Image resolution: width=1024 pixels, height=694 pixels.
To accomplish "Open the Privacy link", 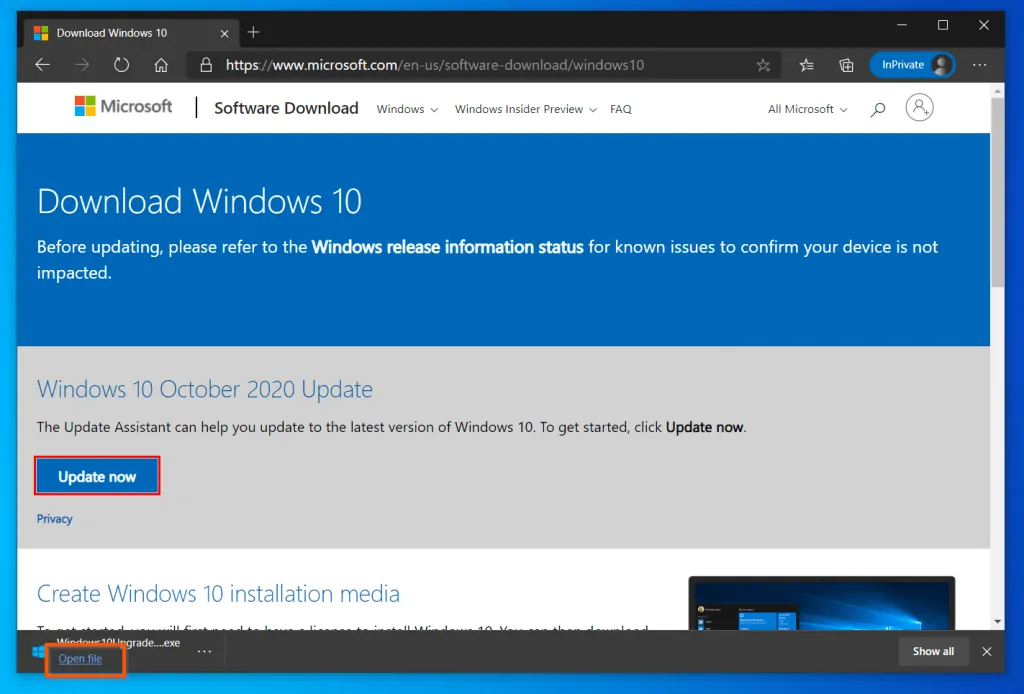I will 54,518.
